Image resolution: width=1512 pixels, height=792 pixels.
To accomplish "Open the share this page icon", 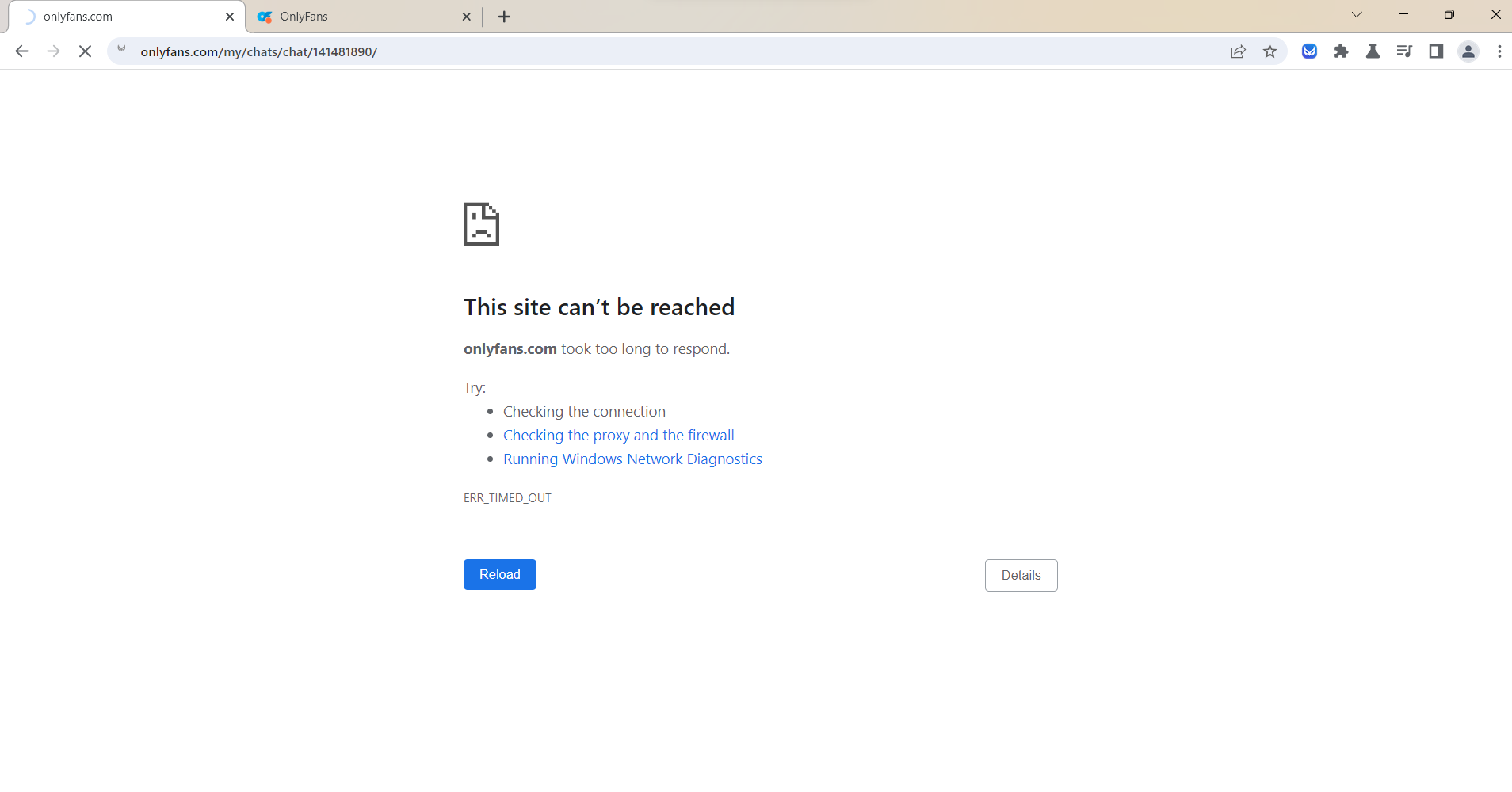I will pyautogui.click(x=1238, y=51).
